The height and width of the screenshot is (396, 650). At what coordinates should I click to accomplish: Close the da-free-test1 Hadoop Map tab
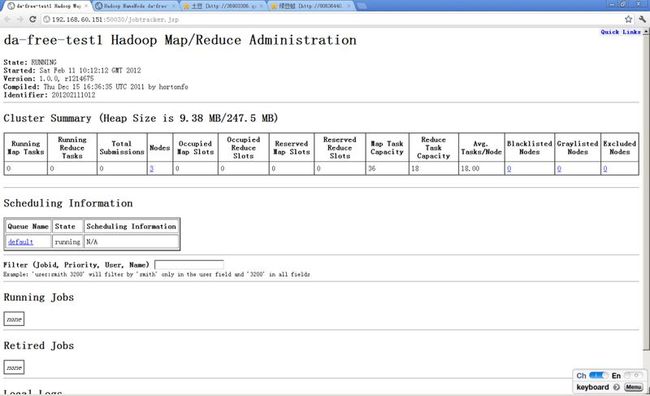pos(86,6)
